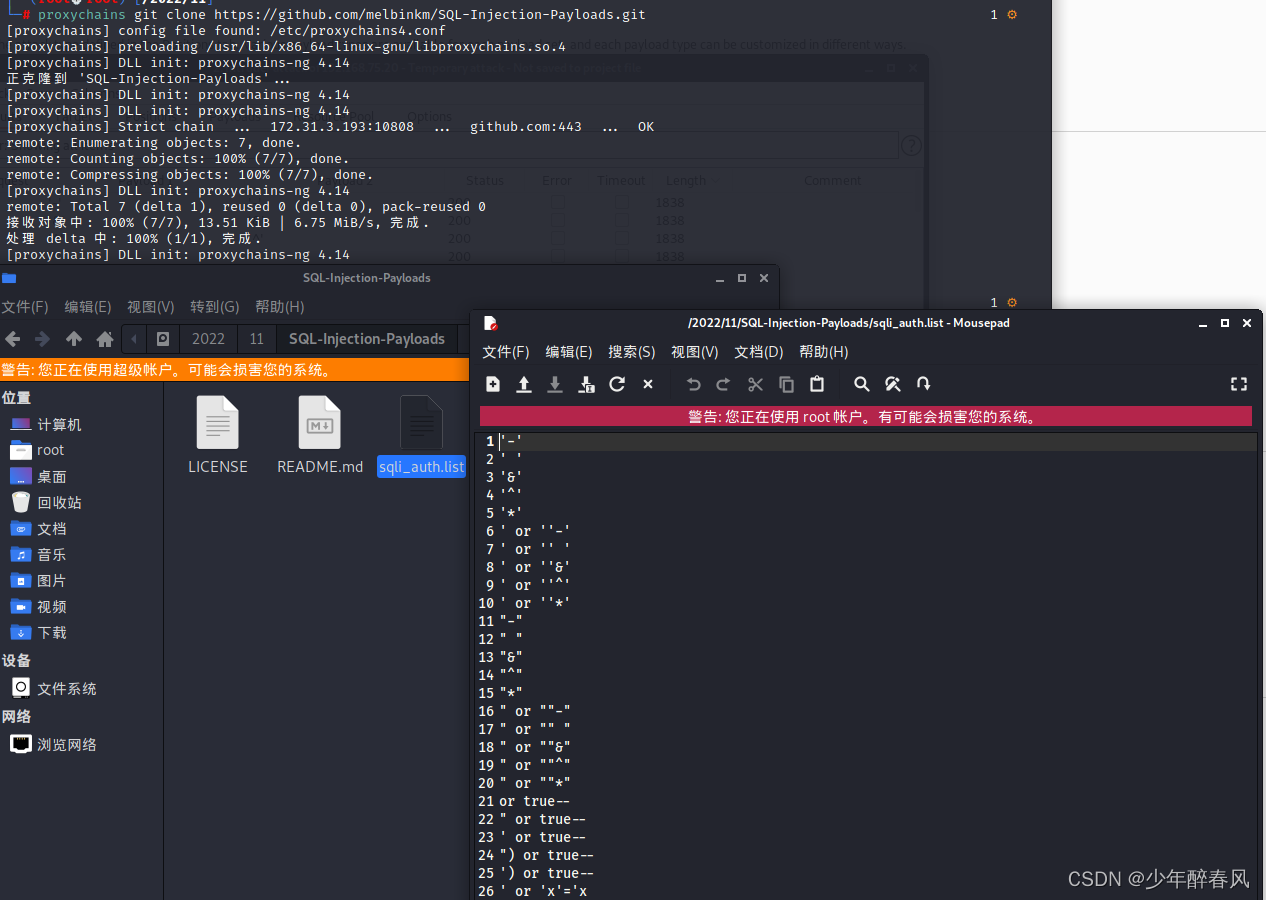1266x900 pixels.
Task: Click the red root warning bar in Mousepad
Action: [866, 417]
